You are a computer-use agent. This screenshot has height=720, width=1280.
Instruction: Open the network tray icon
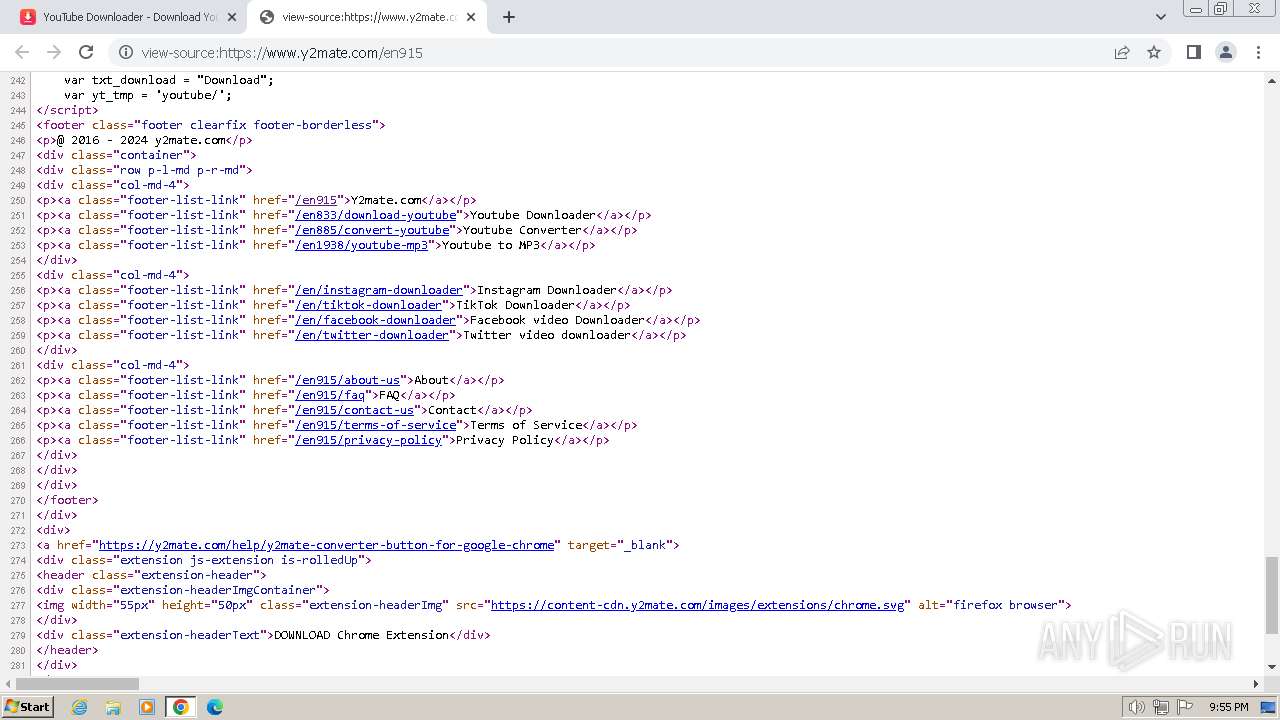tap(1161, 707)
